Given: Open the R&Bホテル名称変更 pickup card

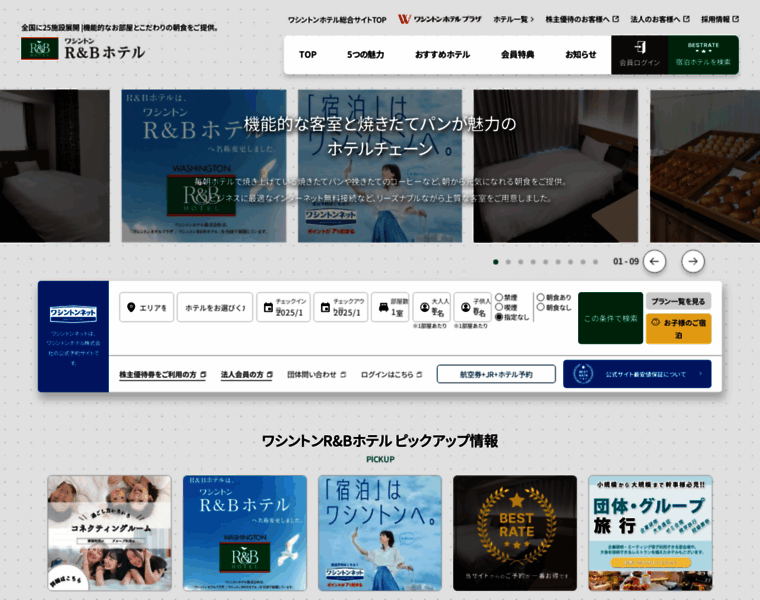Looking at the screenshot, I should click(x=245, y=533).
